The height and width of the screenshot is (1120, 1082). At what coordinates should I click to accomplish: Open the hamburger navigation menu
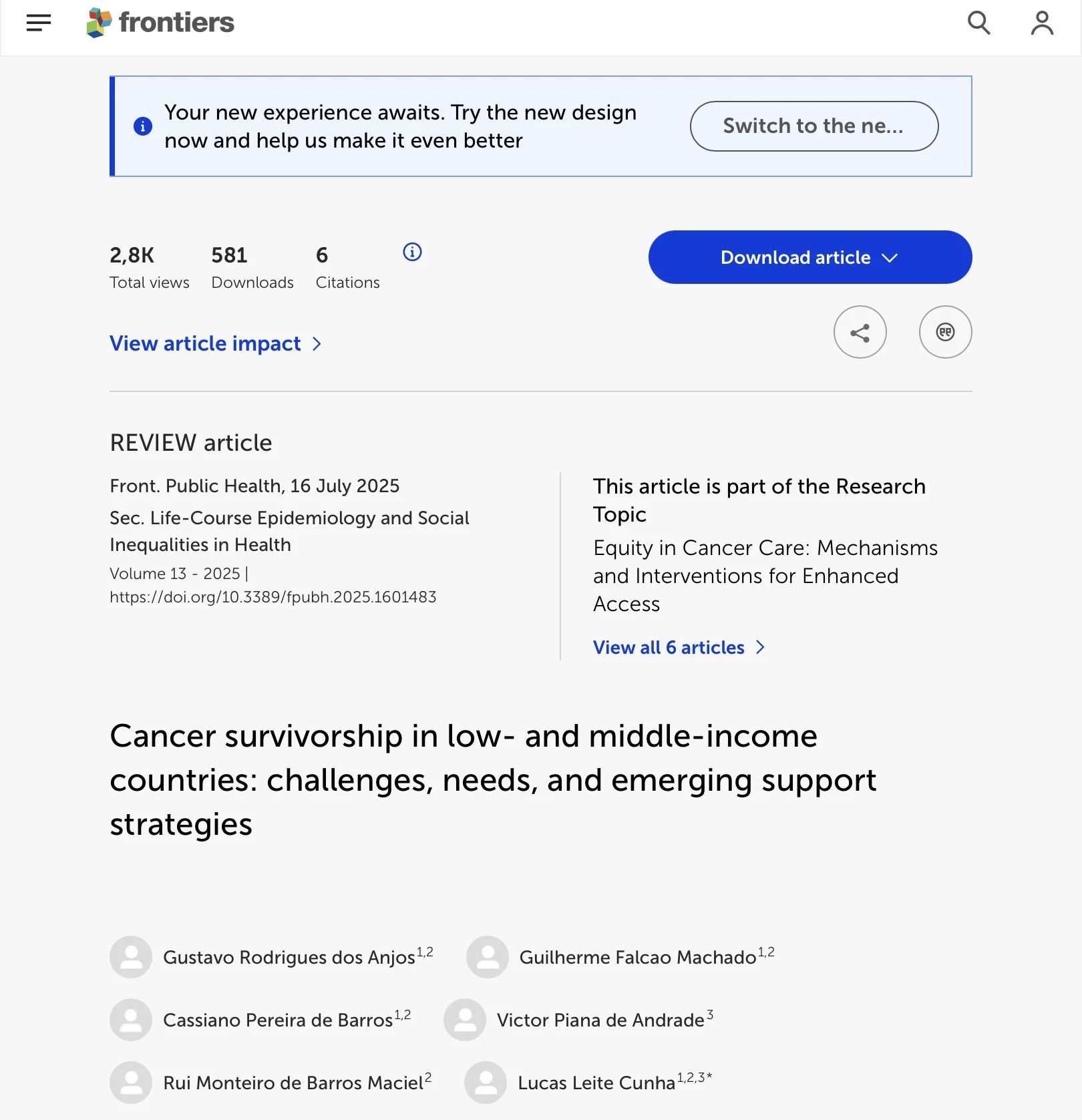coord(38,23)
